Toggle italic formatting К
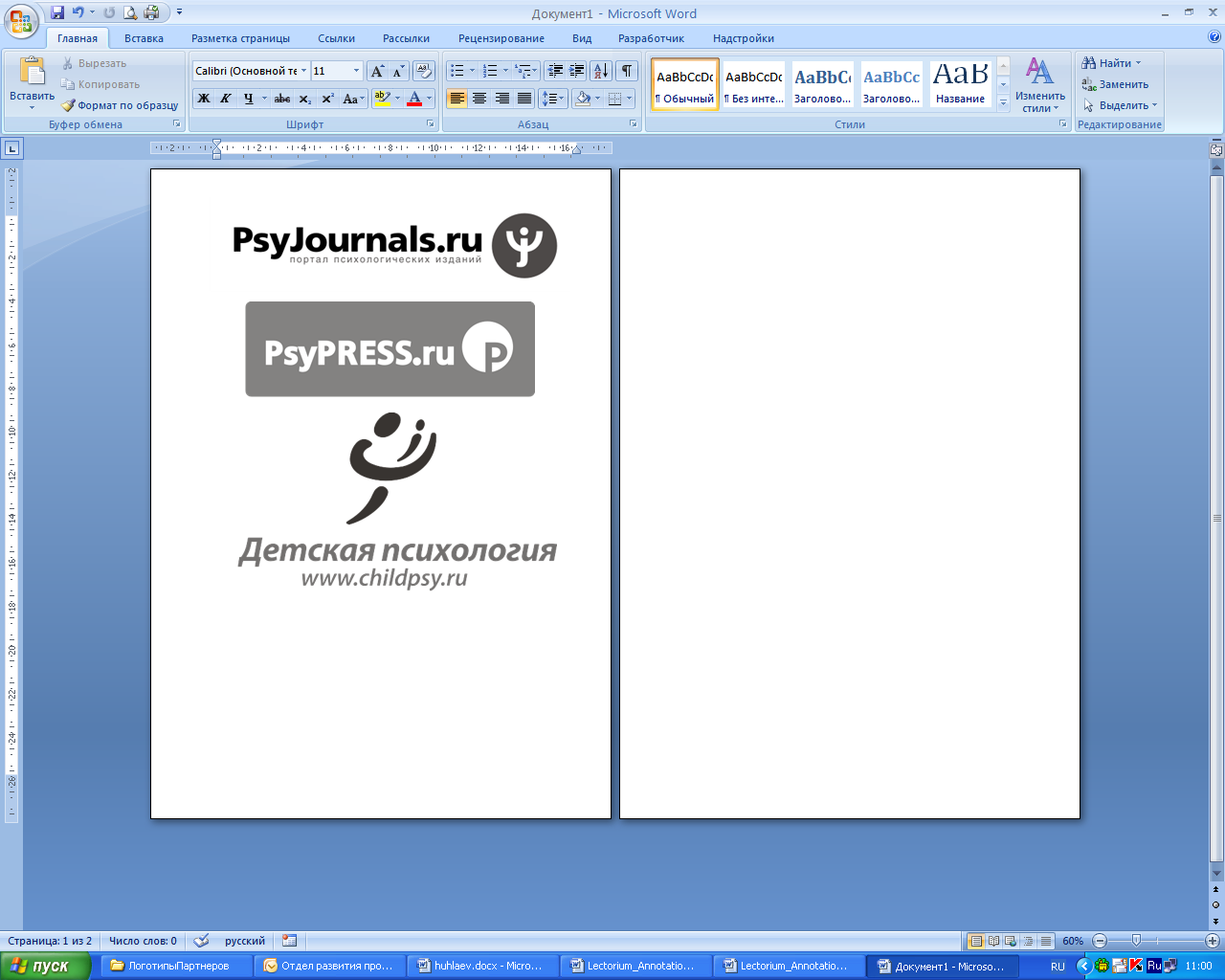The image size is (1225, 980). tap(226, 98)
